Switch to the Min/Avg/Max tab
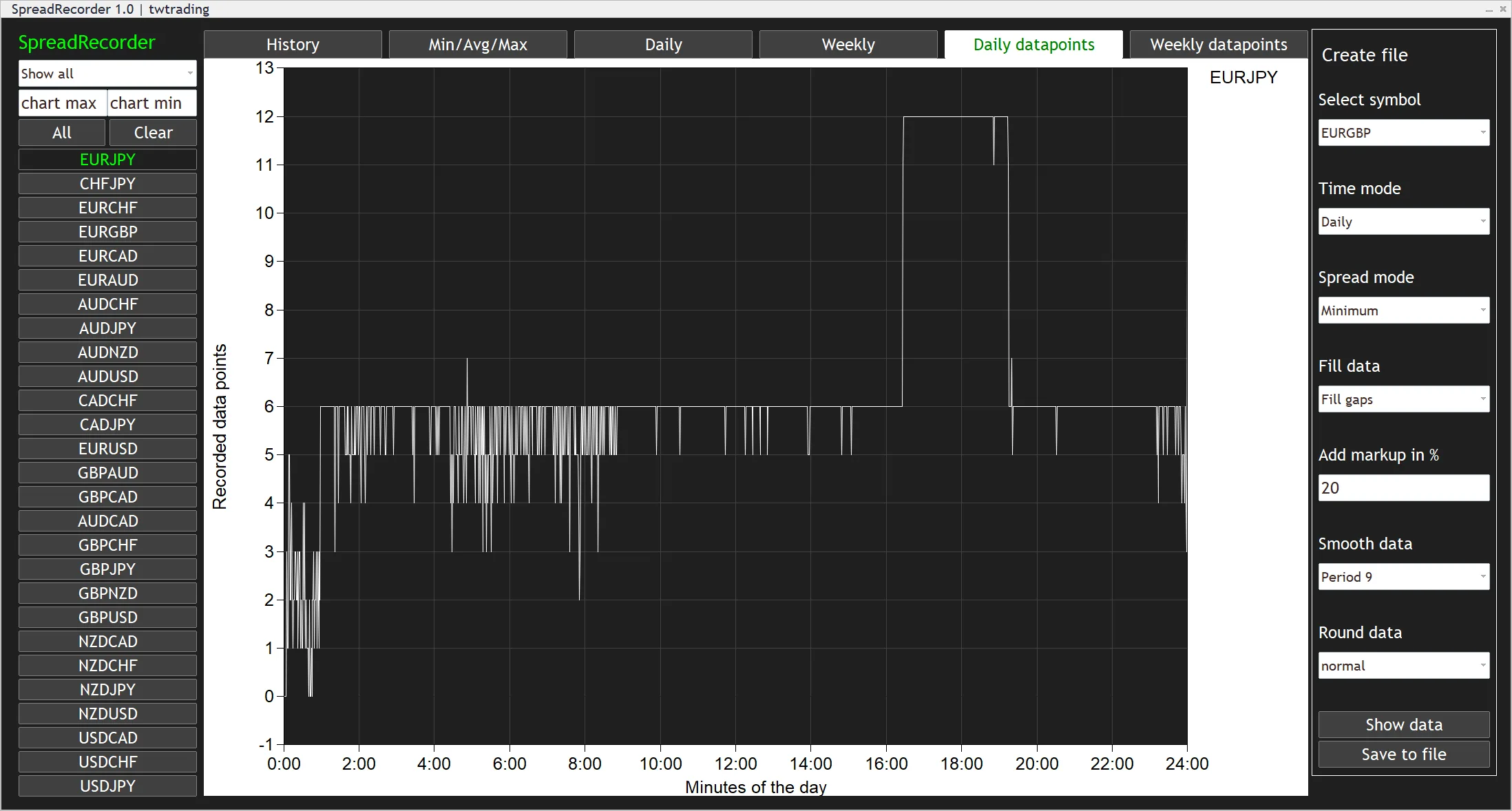Image resolution: width=1512 pixels, height=811 pixels. tap(478, 45)
